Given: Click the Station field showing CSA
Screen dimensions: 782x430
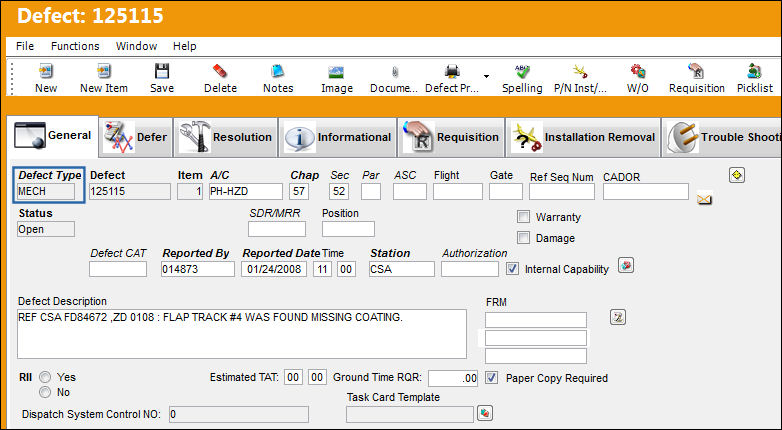Looking at the screenshot, I should pos(402,269).
